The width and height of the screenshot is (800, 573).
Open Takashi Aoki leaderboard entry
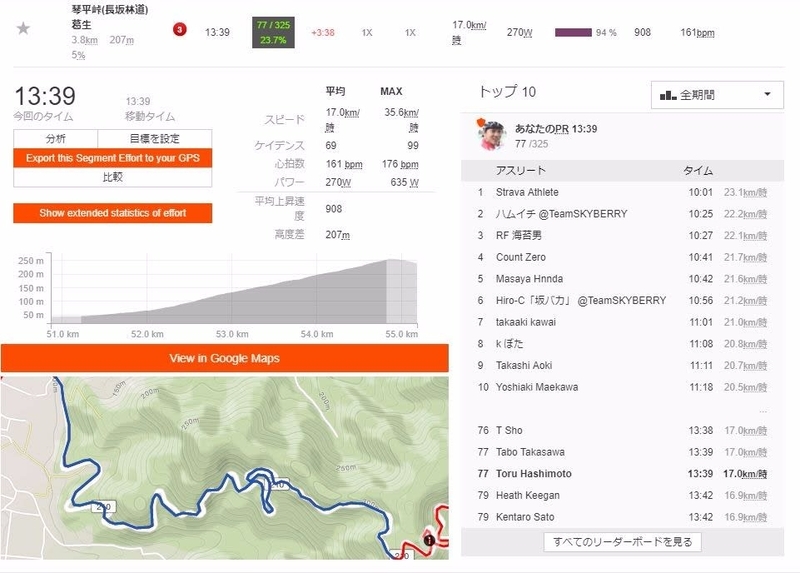click(x=523, y=365)
